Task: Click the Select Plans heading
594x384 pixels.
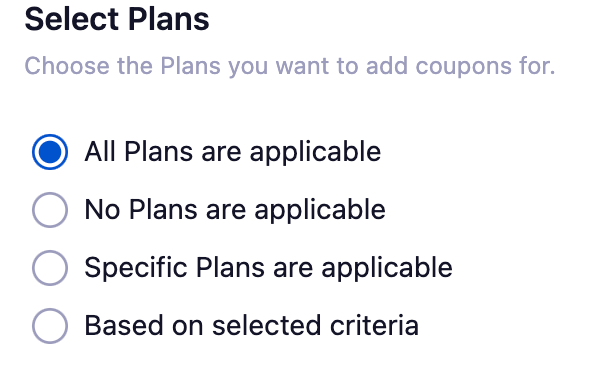Action: point(117,19)
